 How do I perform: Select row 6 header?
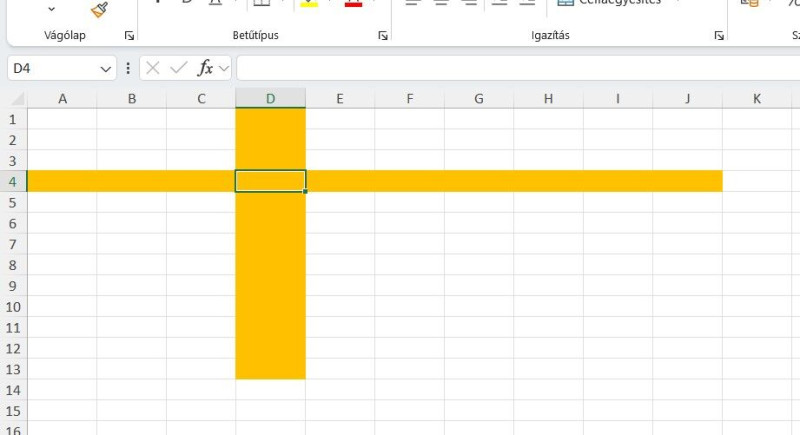[13, 223]
